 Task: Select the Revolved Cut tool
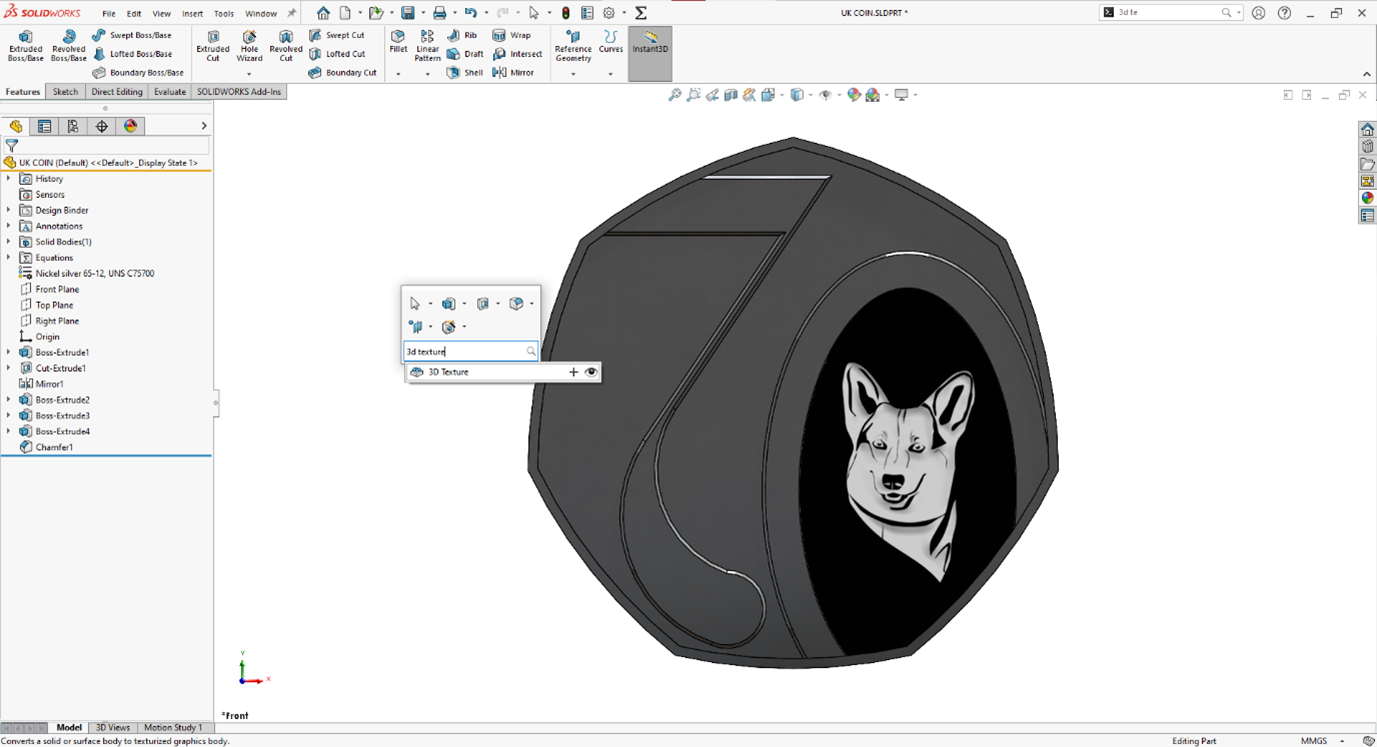(x=285, y=46)
